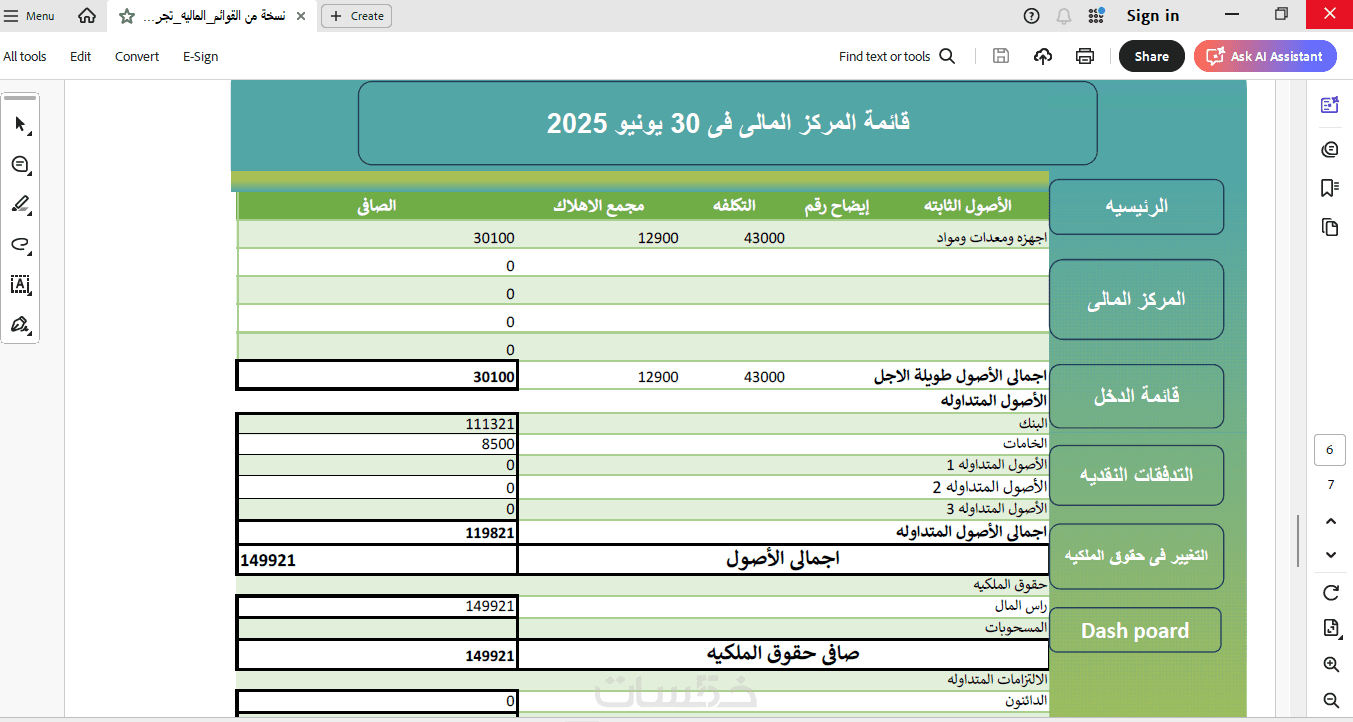Open the bookmarks panel
This screenshot has width=1353, height=722.
click(1330, 188)
